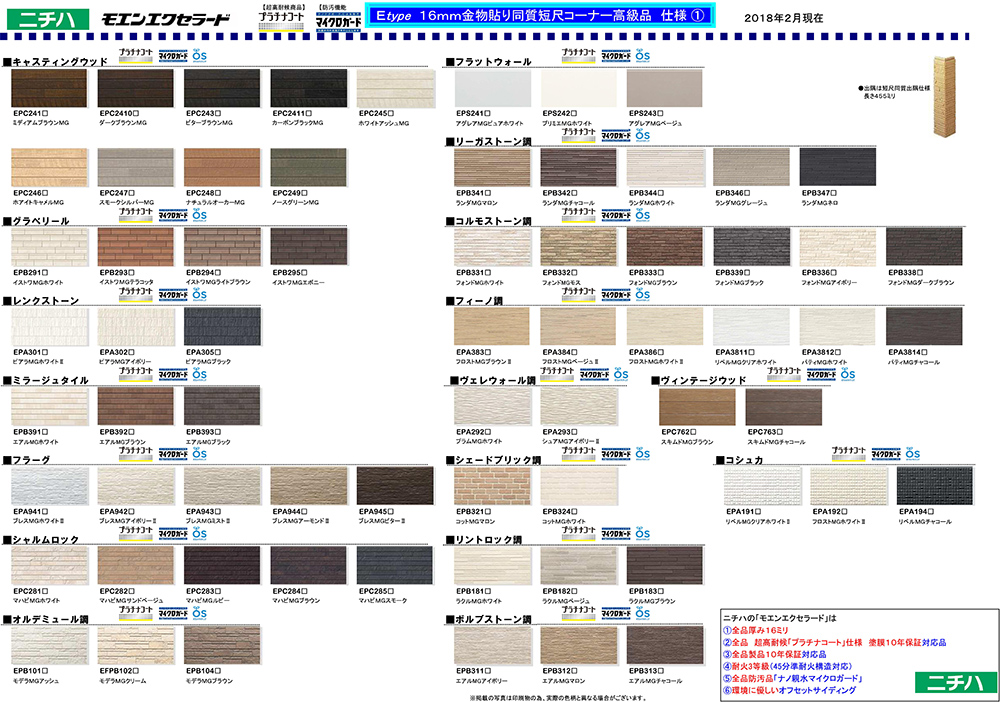Click the ③全品製品10年保証対応品 note
Image resolution: width=1000 pixels, height=702 pixels.
(x=774, y=654)
